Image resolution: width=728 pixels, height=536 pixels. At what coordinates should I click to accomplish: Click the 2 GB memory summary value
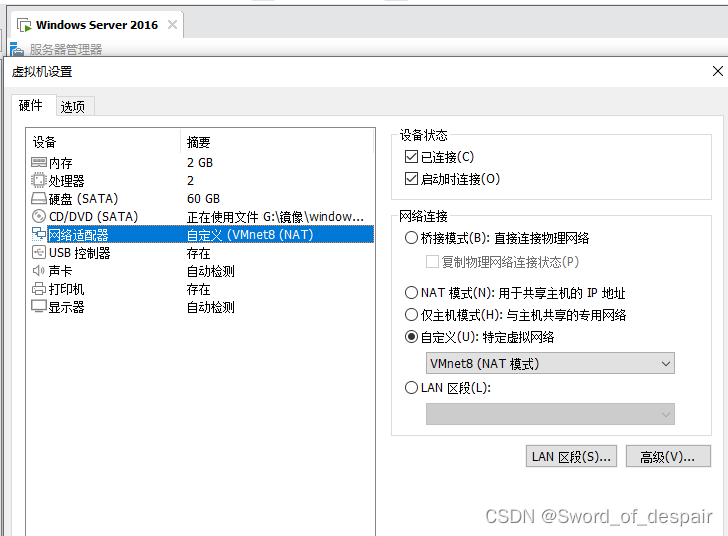coord(200,163)
